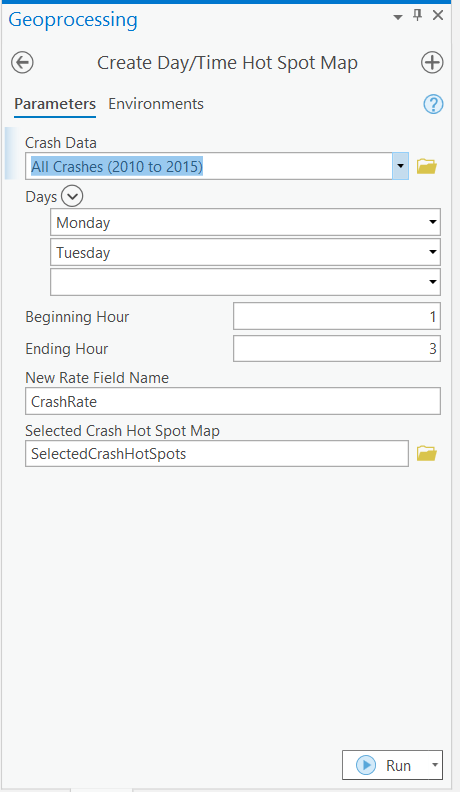The height and width of the screenshot is (792, 460).
Task: Open Geoprocessing pane options menu arrow
Action: click(398, 17)
